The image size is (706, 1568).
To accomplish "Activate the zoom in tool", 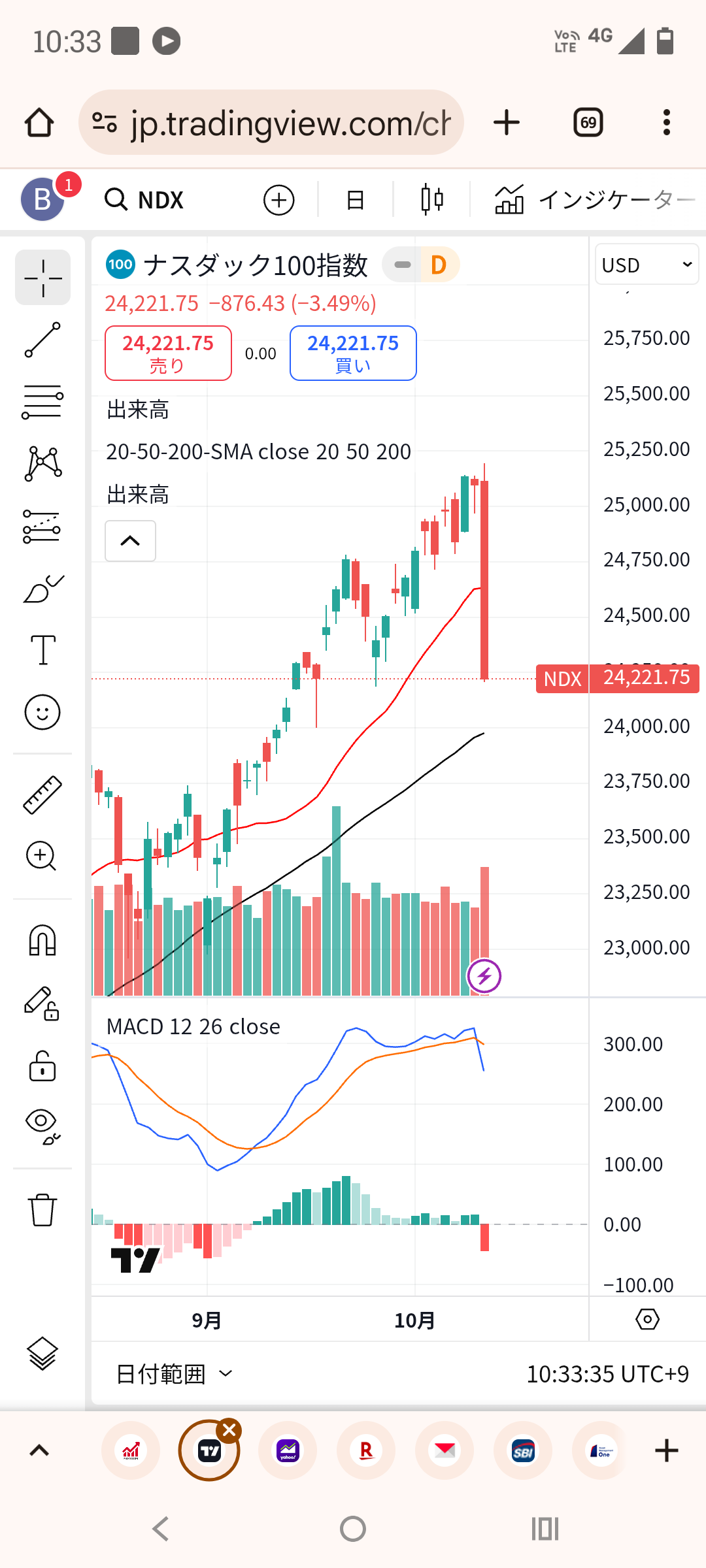I will coord(42,856).
